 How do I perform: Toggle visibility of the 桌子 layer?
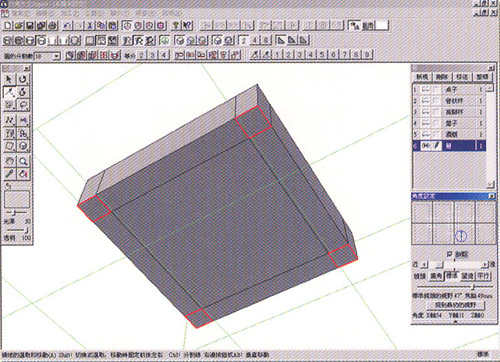click(426, 89)
